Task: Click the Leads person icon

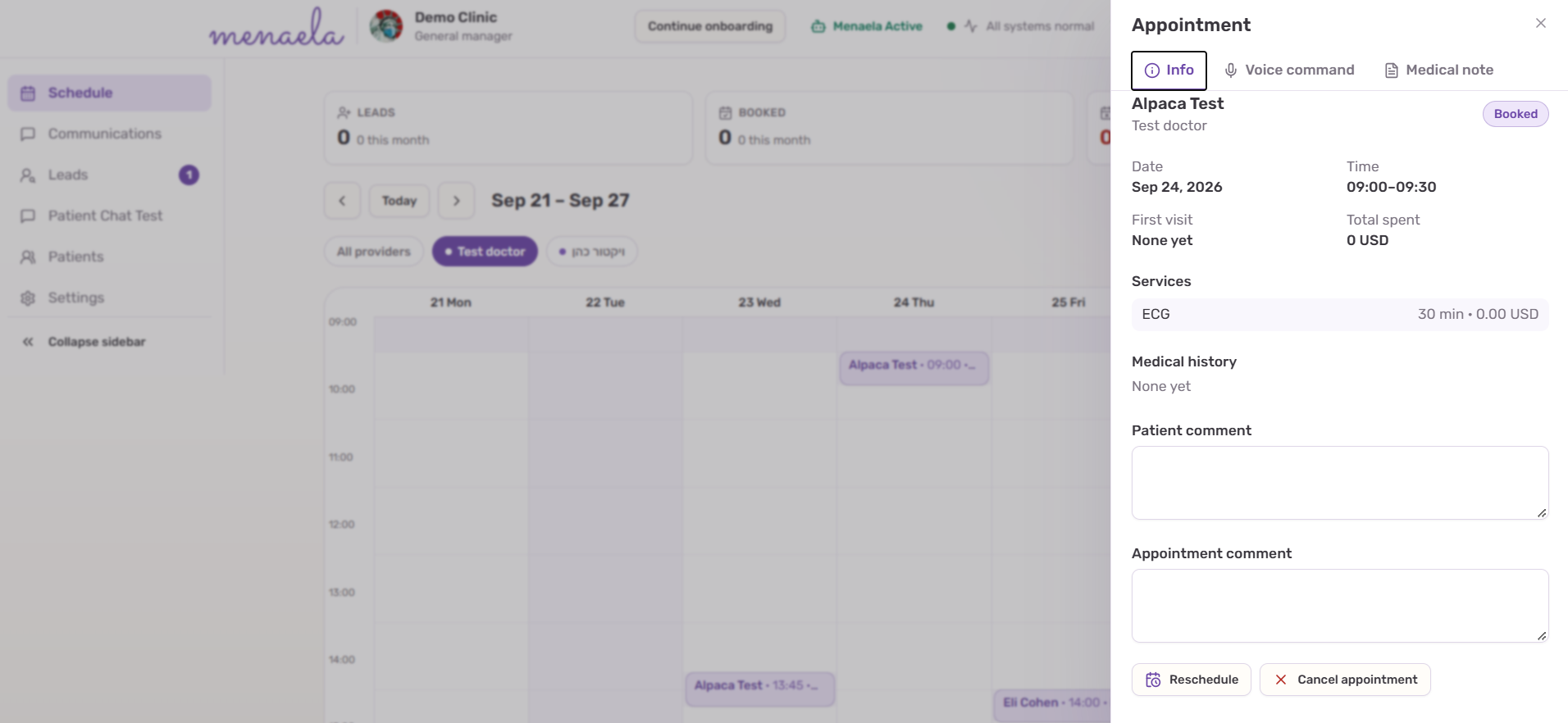Action: click(28, 175)
